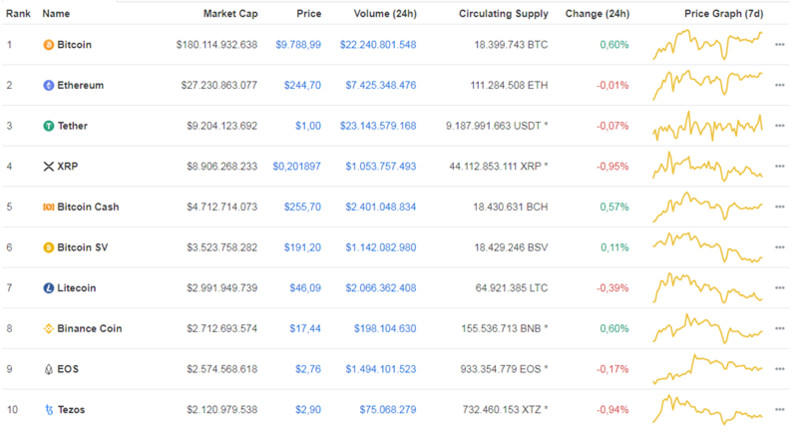Click the Bitcoin coin logo icon

[48, 45]
